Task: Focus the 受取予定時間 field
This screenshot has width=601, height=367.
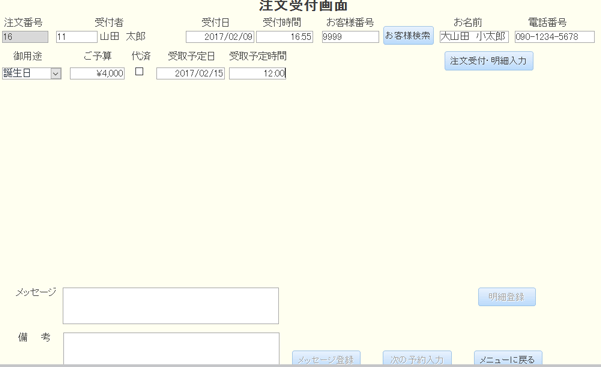Action: 258,73
